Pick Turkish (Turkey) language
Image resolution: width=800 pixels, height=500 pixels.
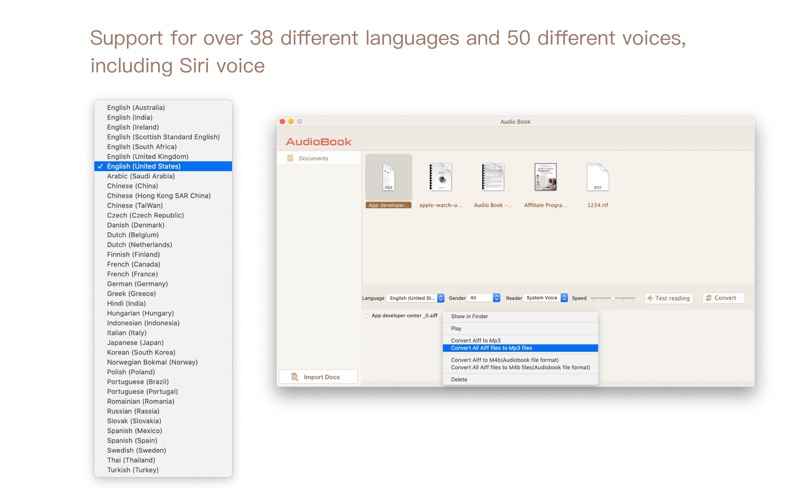[x=163, y=470]
